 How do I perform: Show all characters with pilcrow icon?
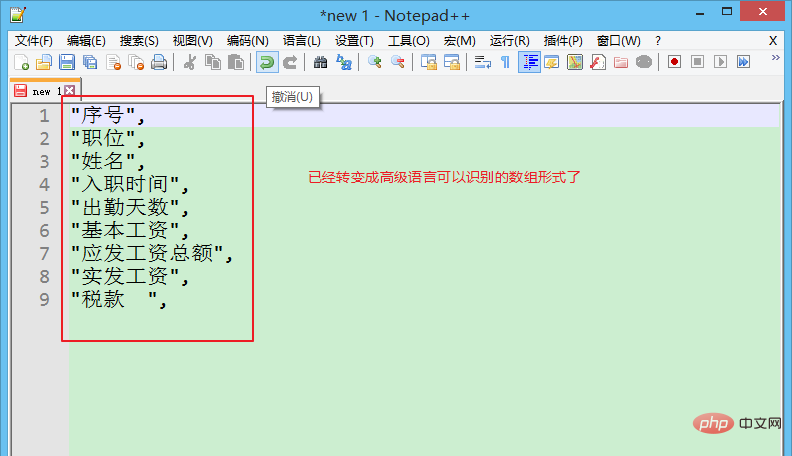[505, 62]
